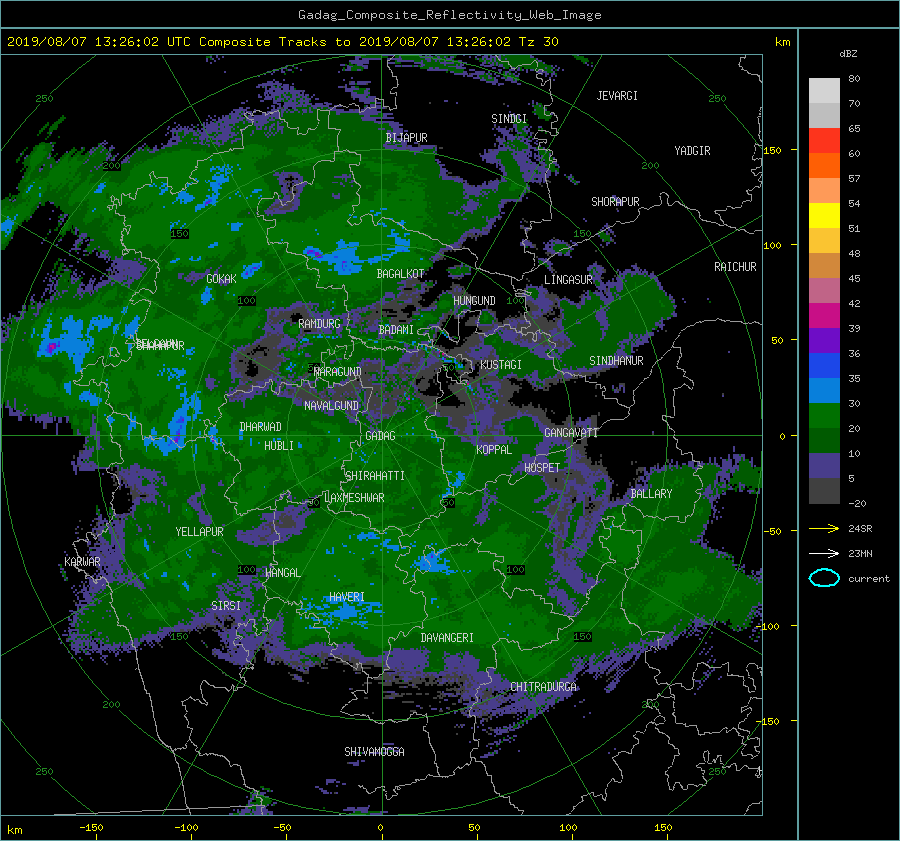The width and height of the screenshot is (900, 841).
Task: Select the magenta 42 dBZ color swatch
Action: [x=824, y=316]
